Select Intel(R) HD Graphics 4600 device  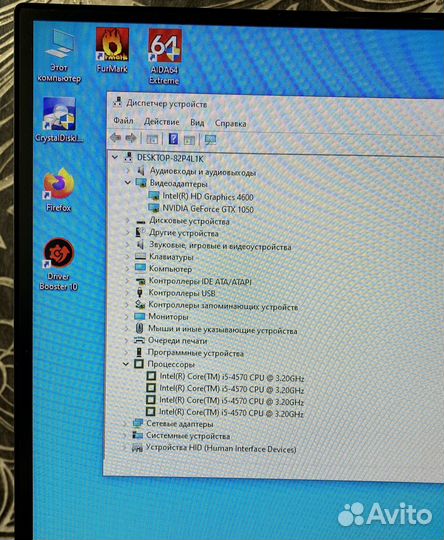pyautogui.click(x=208, y=196)
